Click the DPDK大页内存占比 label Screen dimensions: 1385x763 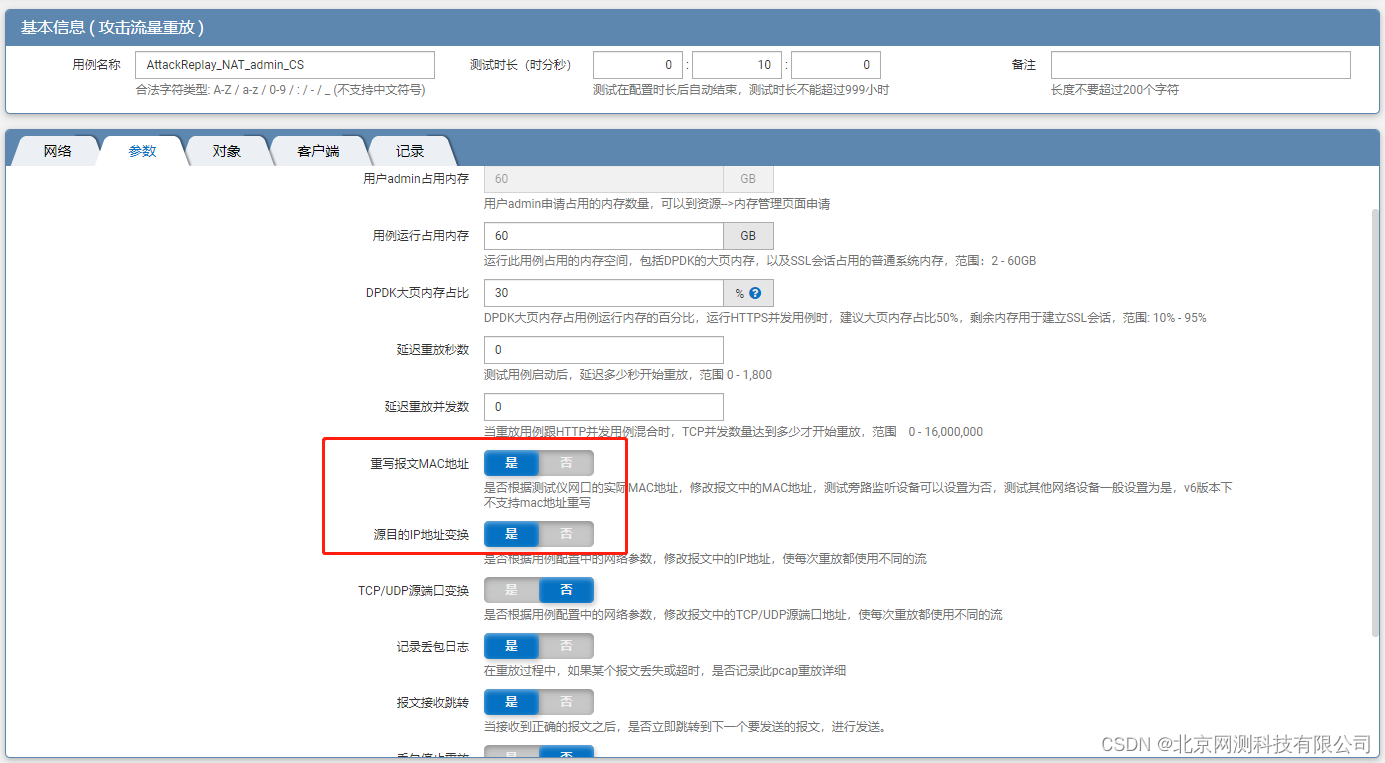(x=418, y=294)
